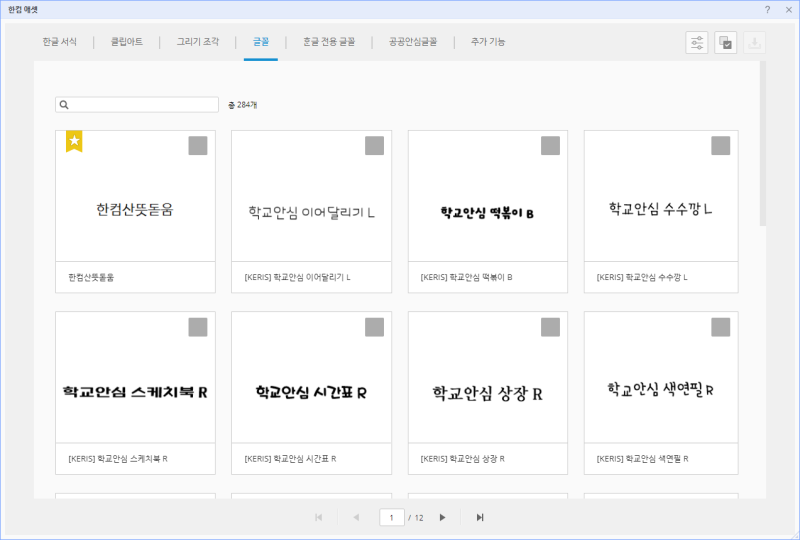This screenshot has height=540, width=800.
Task: Go to the next page
Action: pyautogui.click(x=442, y=518)
